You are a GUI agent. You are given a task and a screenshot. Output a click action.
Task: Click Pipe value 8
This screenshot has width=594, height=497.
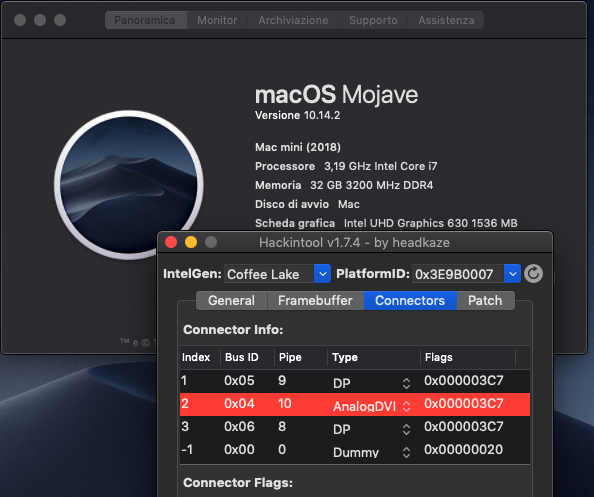pos(282,427)
